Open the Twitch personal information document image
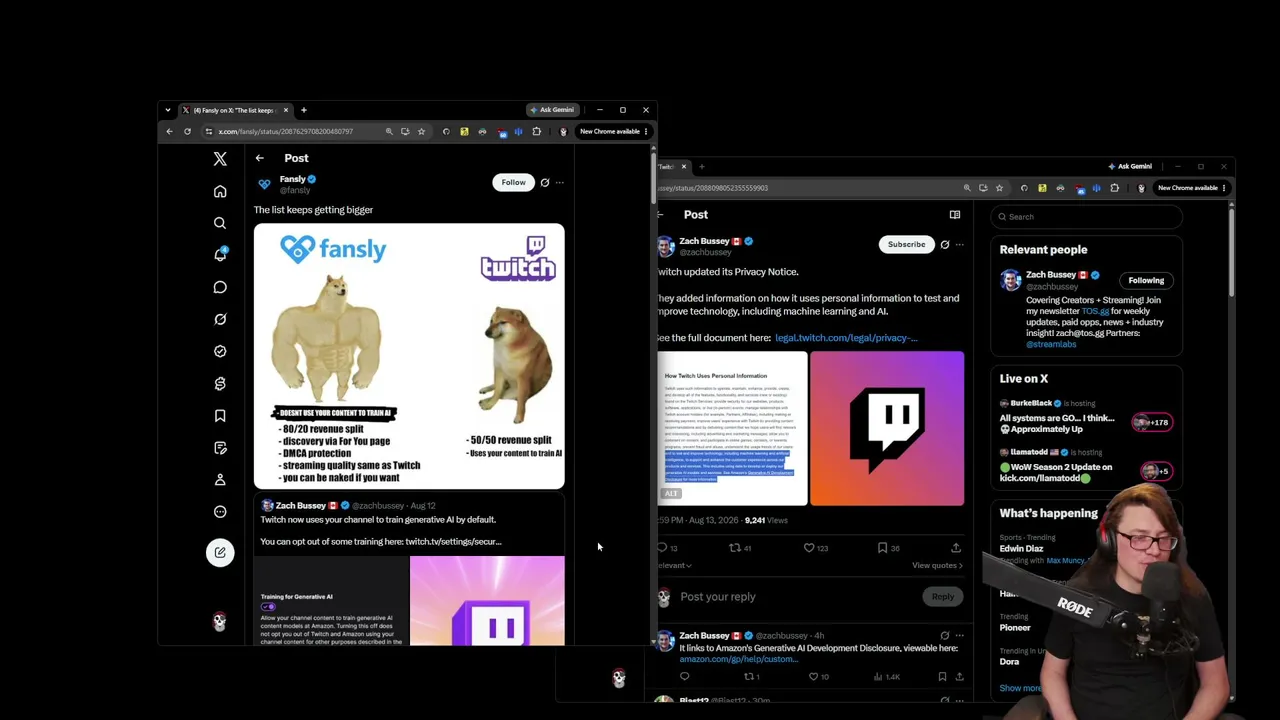The height and width of the screenshot is (720, 1280). tap(732, 428)
